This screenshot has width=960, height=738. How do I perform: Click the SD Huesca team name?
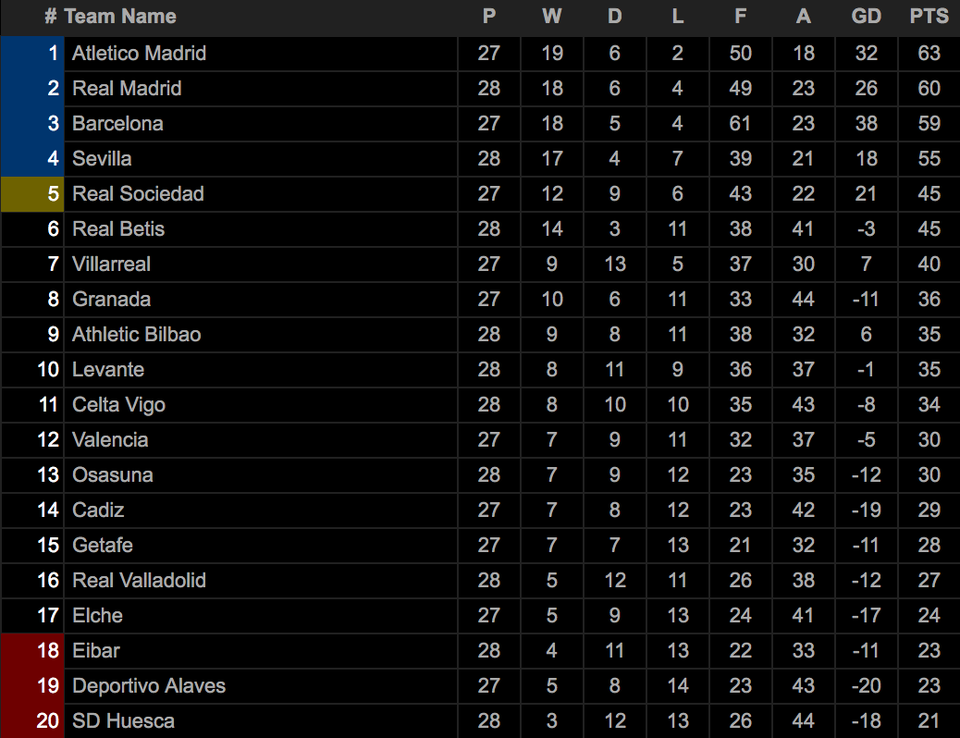click(x=123, y=721)
